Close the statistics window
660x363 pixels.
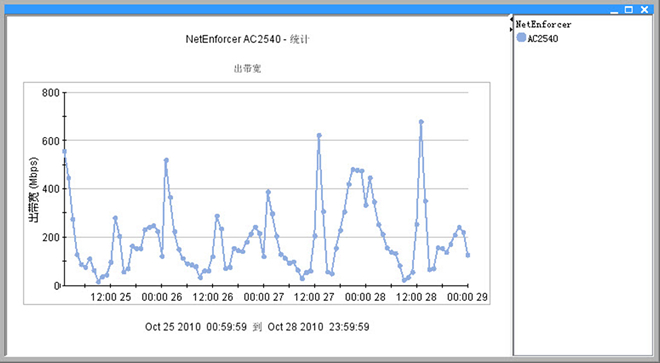coord(644,9)
